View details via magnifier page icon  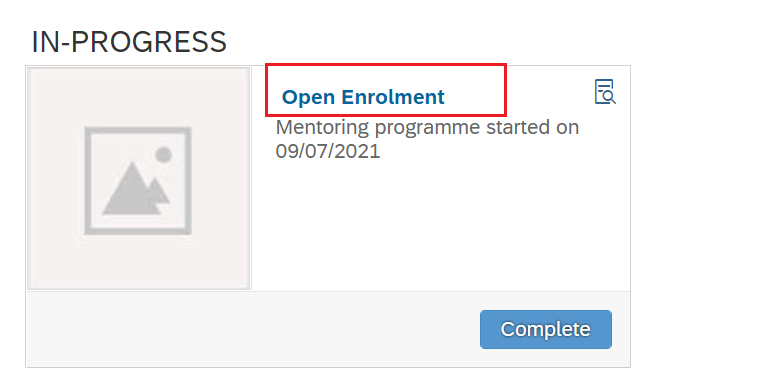pyautogui.click(x=605, y=92)
